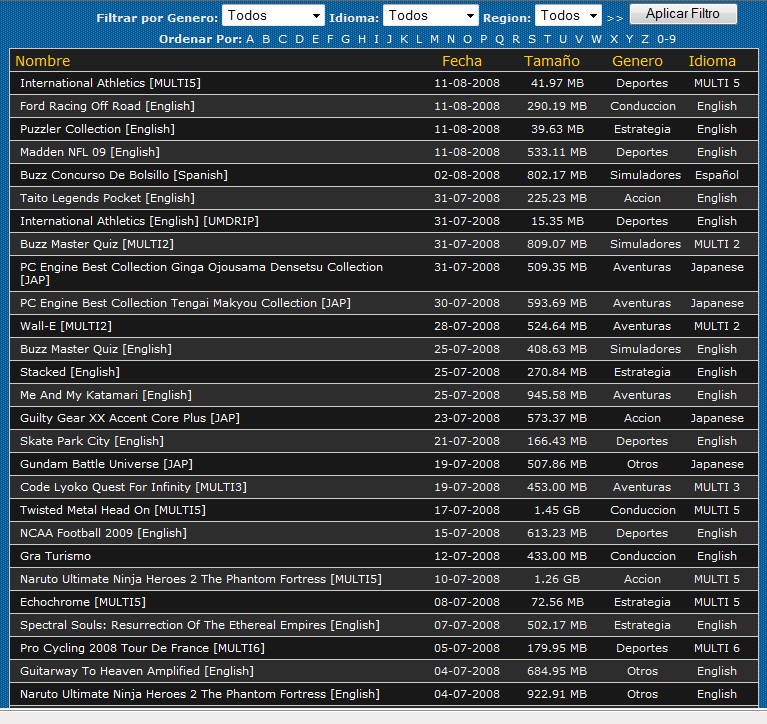Open Taito Legends Pocket [English]

point(108,198)
